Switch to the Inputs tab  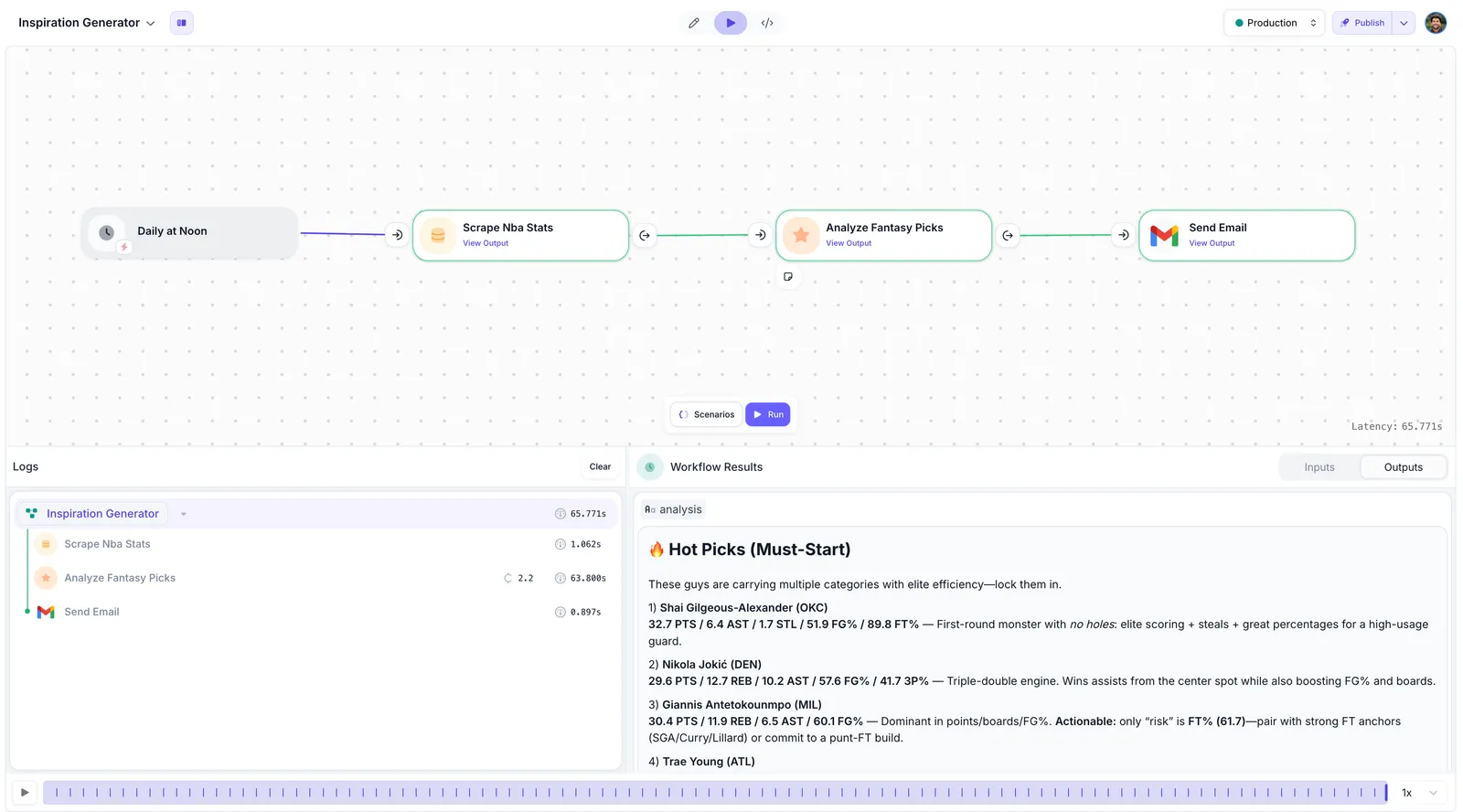1319,467
